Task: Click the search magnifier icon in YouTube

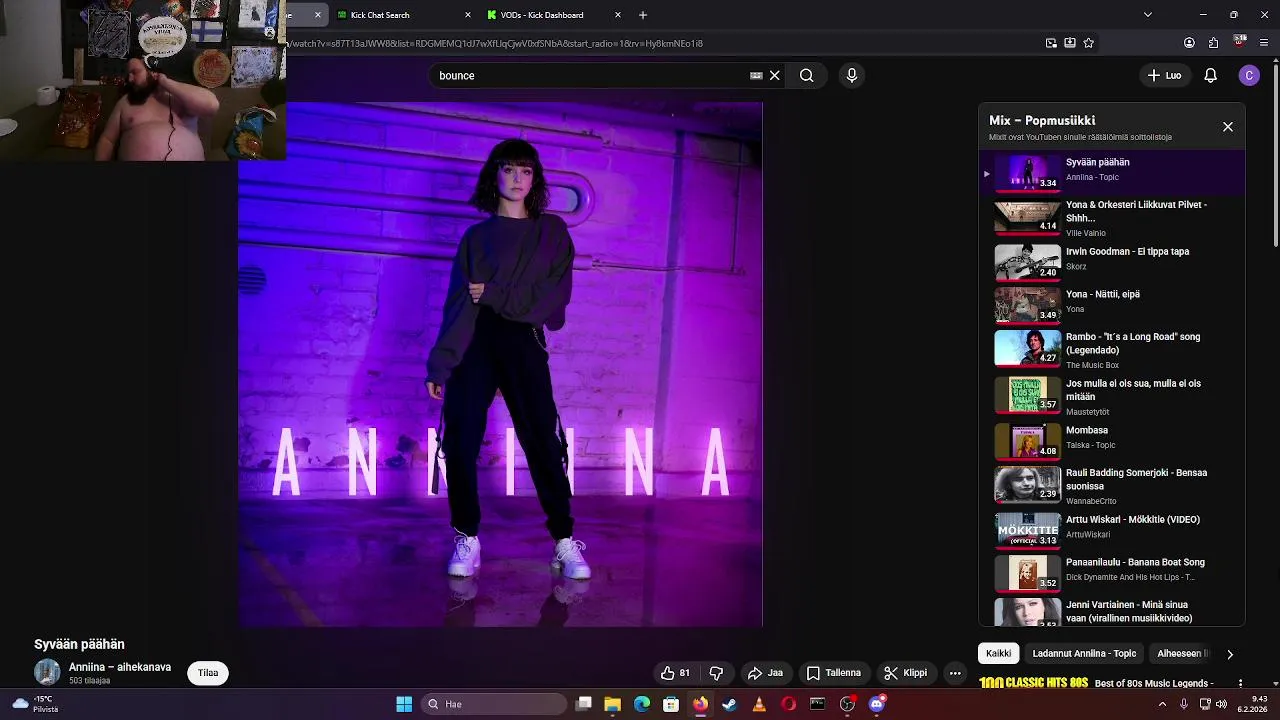Action: [806, 75]
